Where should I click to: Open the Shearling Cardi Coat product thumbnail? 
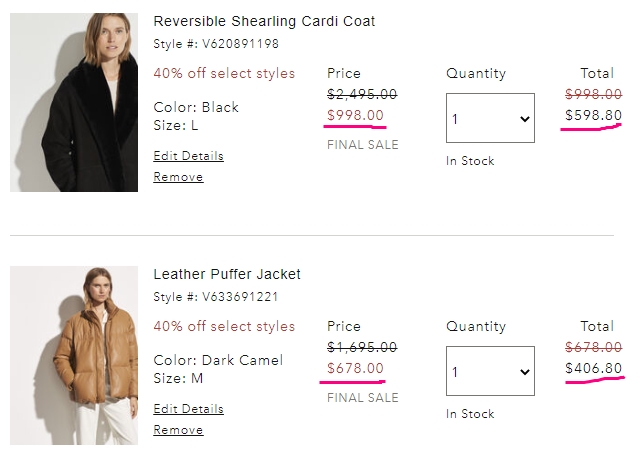pos(74,102)
